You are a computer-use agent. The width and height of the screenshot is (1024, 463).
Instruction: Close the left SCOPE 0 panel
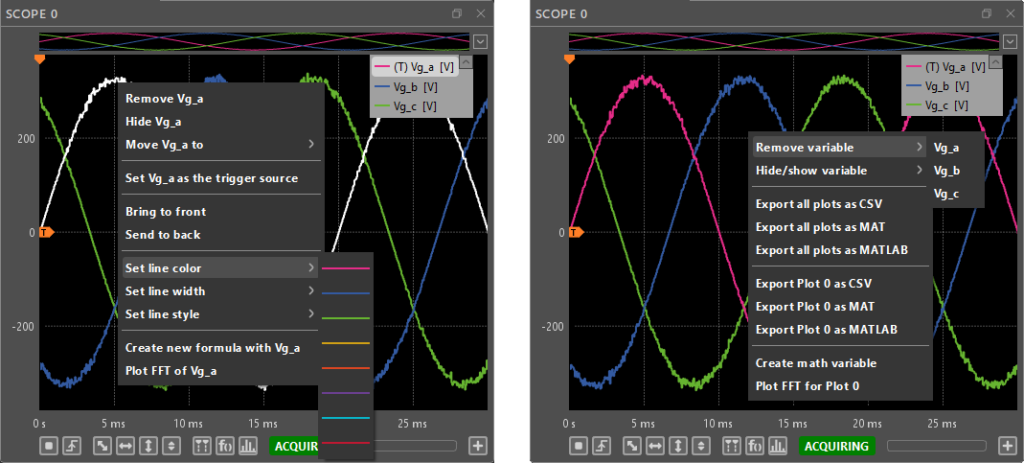(481, 14)
